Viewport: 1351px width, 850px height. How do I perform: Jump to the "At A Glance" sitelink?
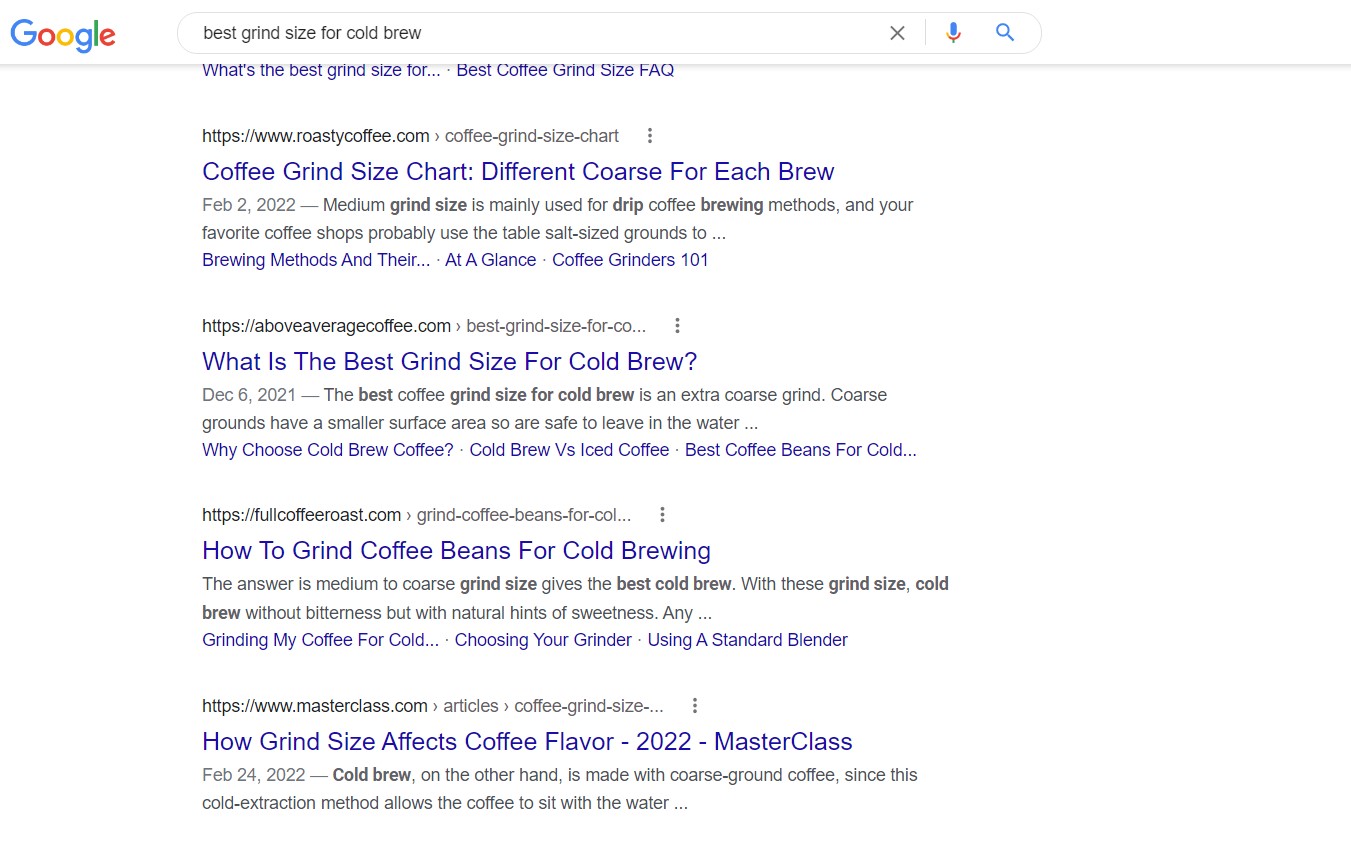click(x=490, y=260)
